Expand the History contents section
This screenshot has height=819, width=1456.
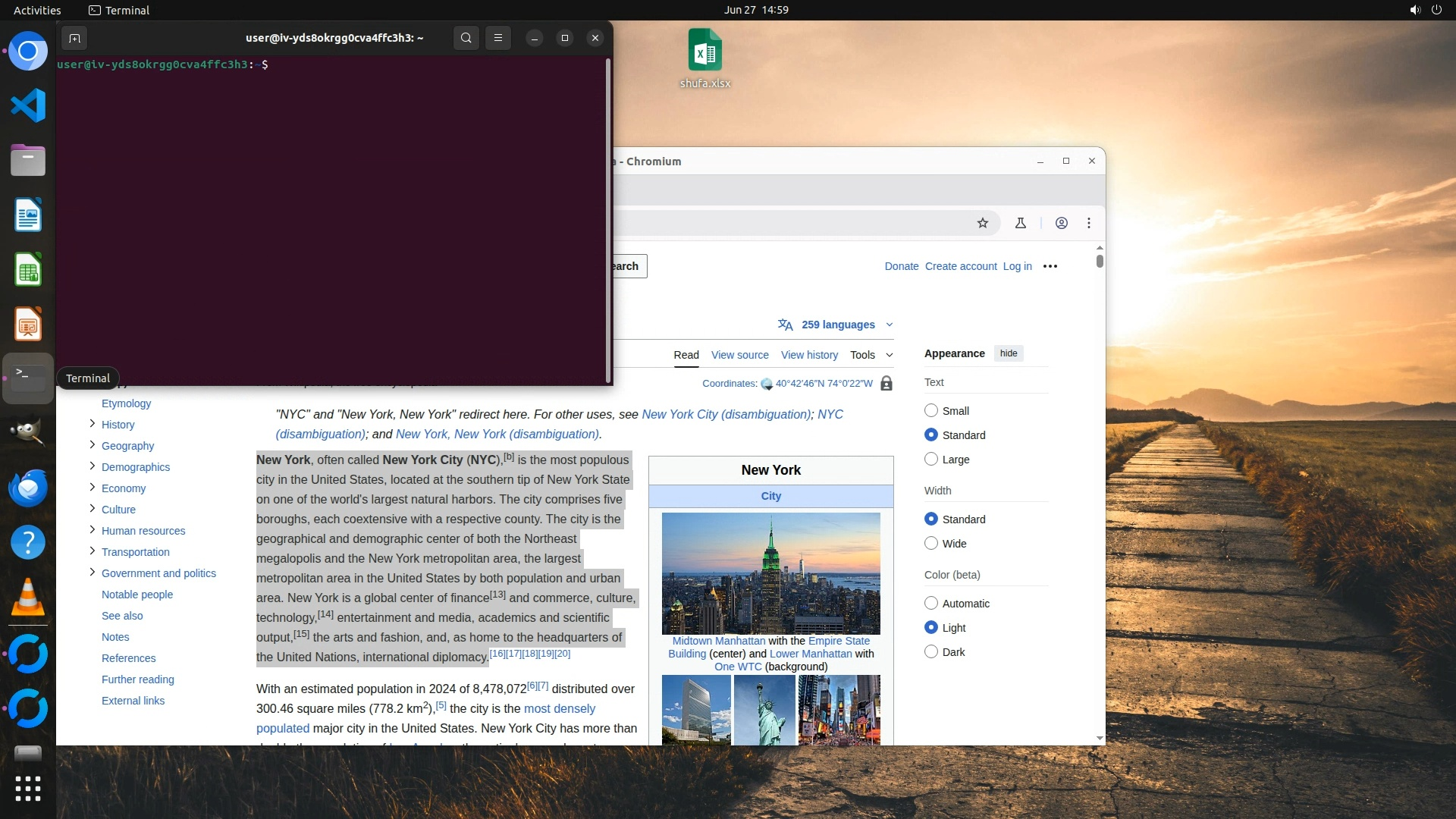tap(93, 424)
